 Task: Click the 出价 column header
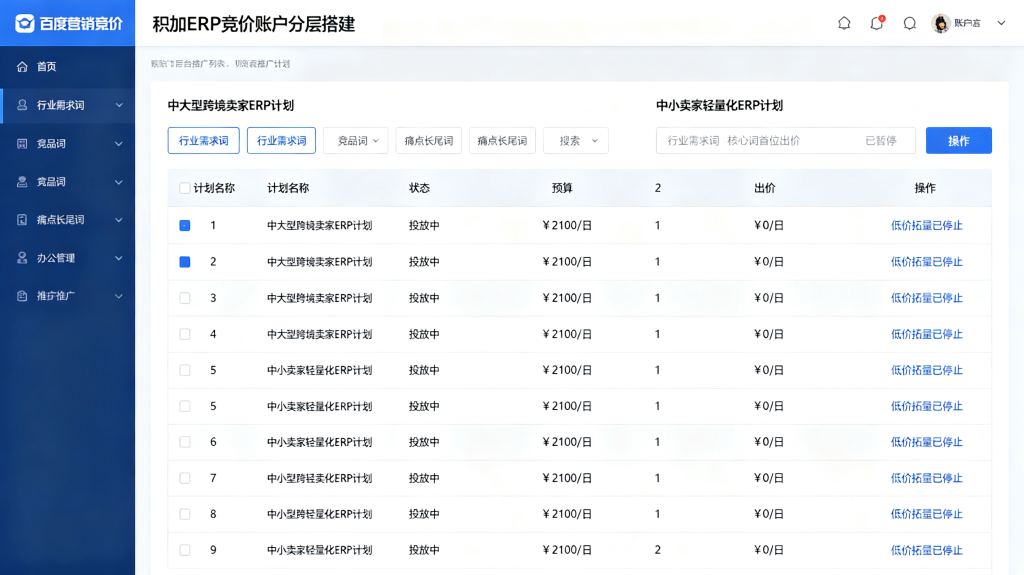point(765,188)
